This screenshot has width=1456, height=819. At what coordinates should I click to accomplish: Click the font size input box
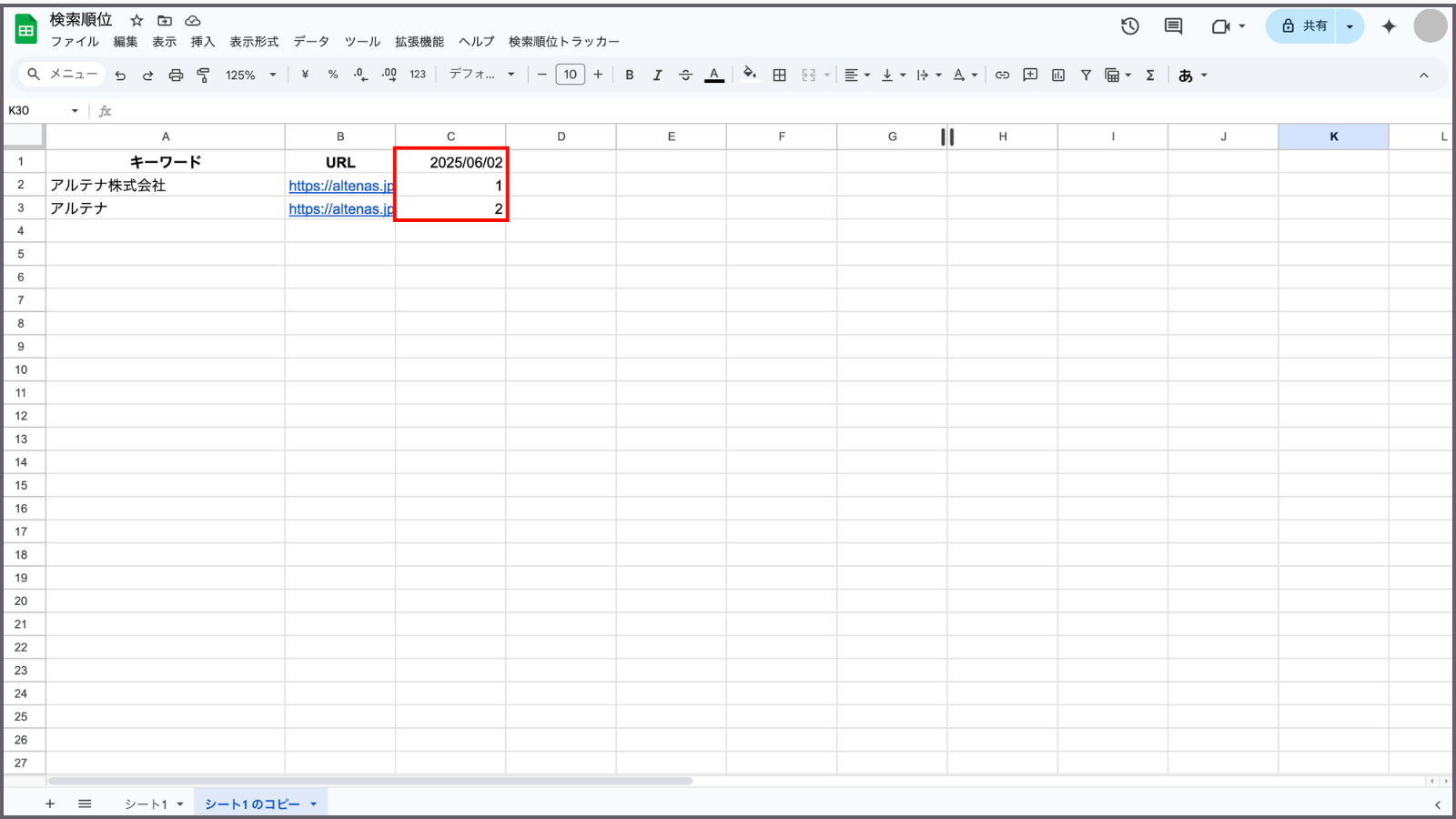coord(571,75)
